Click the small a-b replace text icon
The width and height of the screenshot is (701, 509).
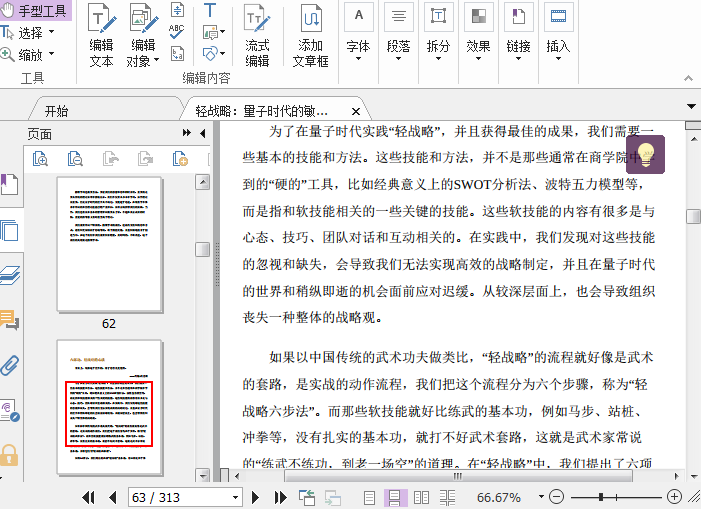(177, 54)
